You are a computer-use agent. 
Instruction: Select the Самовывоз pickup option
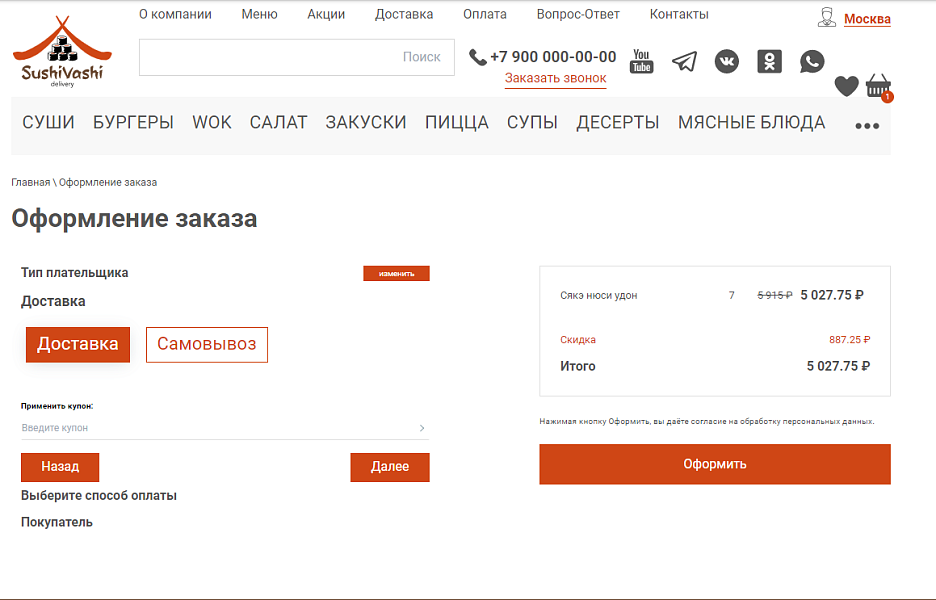[206, 344]
